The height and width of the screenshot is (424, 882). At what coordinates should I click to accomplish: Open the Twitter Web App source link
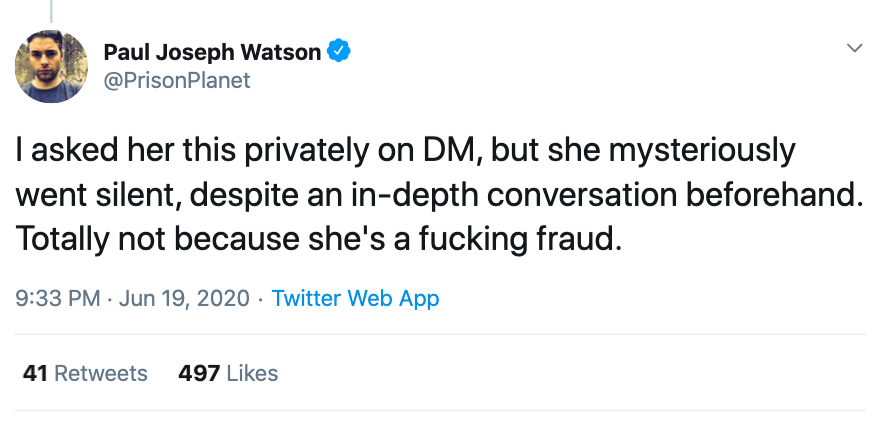click(355, 298)
